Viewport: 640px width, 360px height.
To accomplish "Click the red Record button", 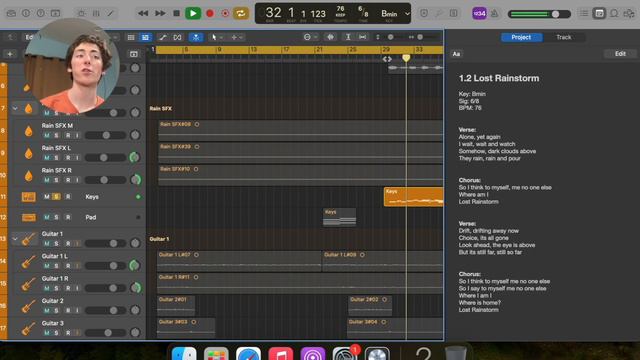I will pos(210,13).
